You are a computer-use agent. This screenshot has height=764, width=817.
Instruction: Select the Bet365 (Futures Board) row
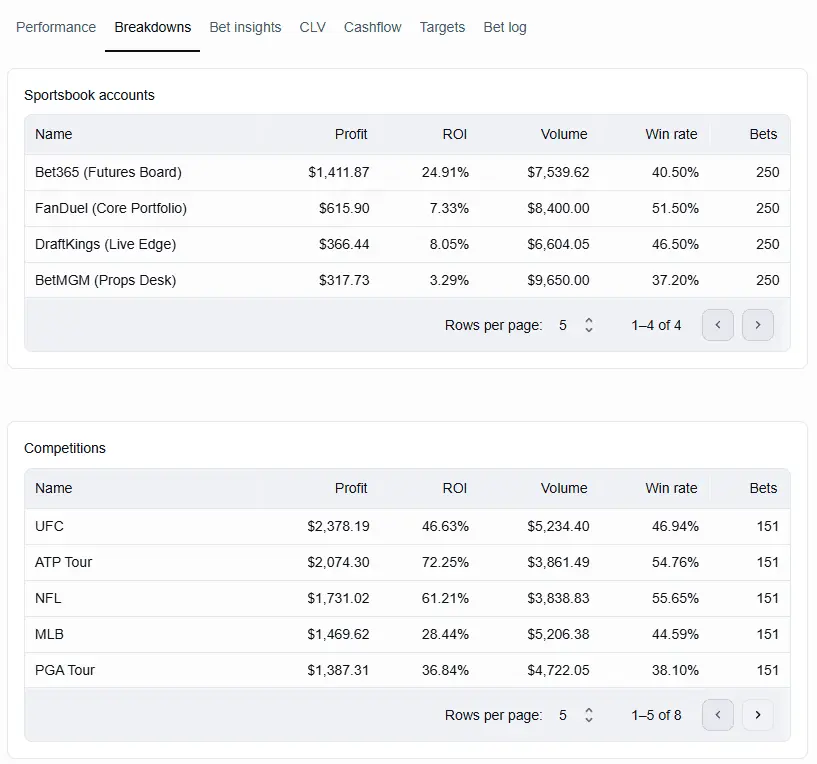(x=407, y=172)
